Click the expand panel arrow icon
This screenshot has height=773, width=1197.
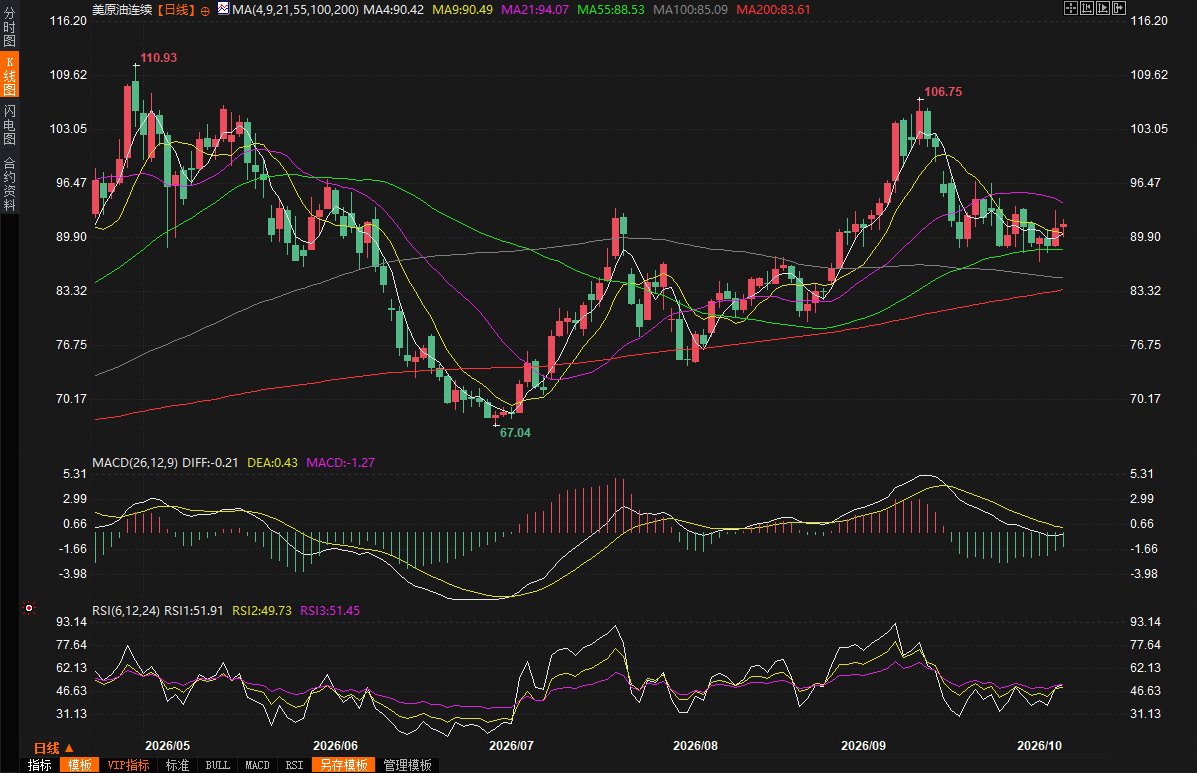pyautogui.click(x=1119, y=8)
